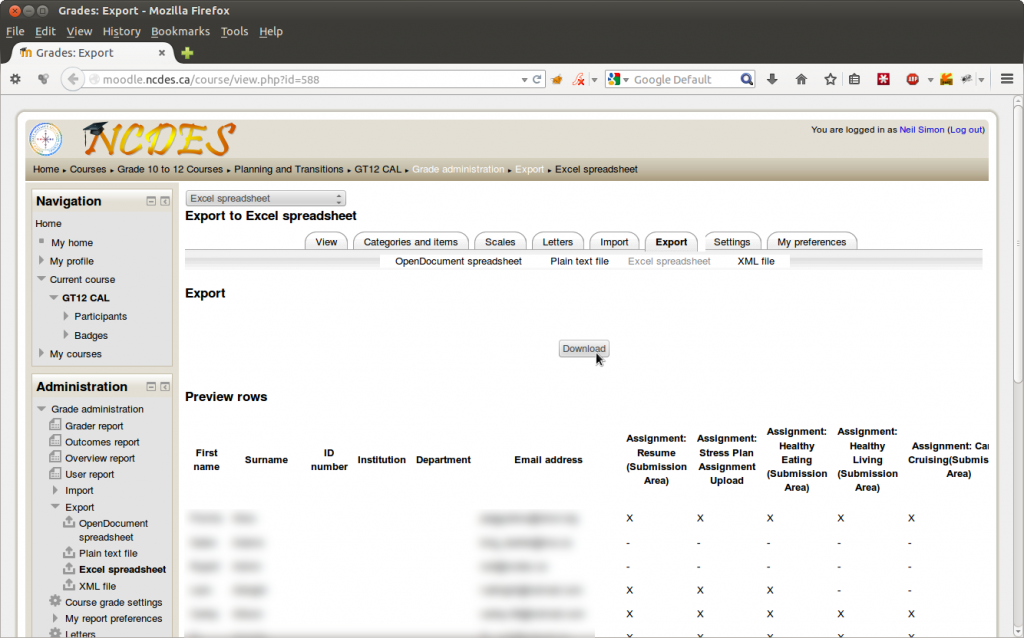
Task: Open My home in Navigation
Action: click(72, 242)
